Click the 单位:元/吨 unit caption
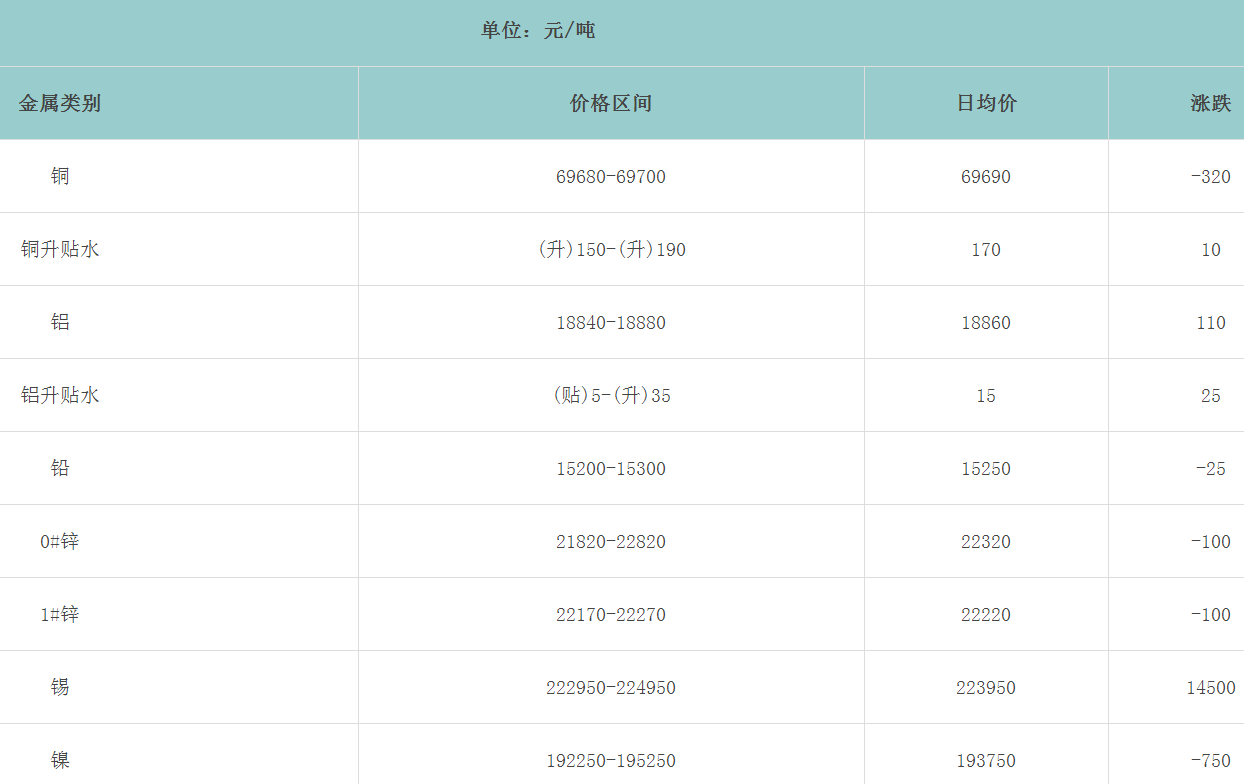The width and height of the screenshot is (1244, 784). point(538,31)
